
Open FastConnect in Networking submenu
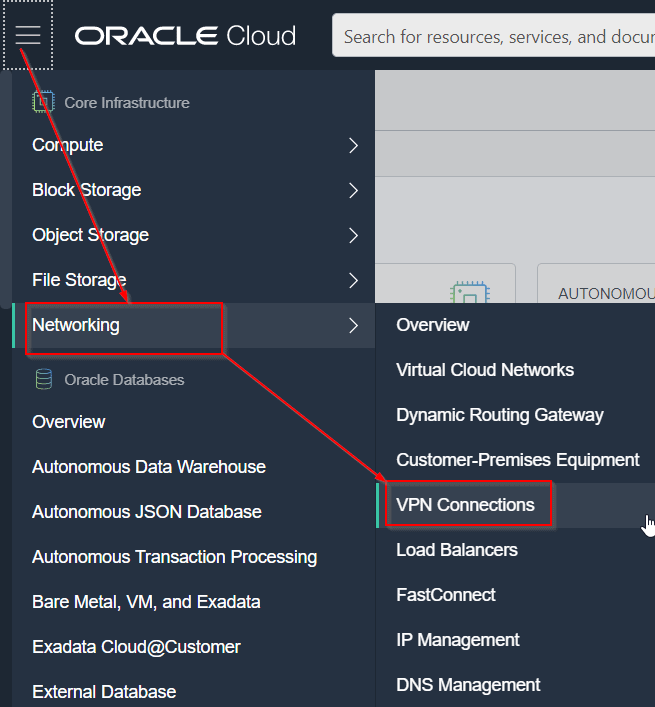click(446, 595)
